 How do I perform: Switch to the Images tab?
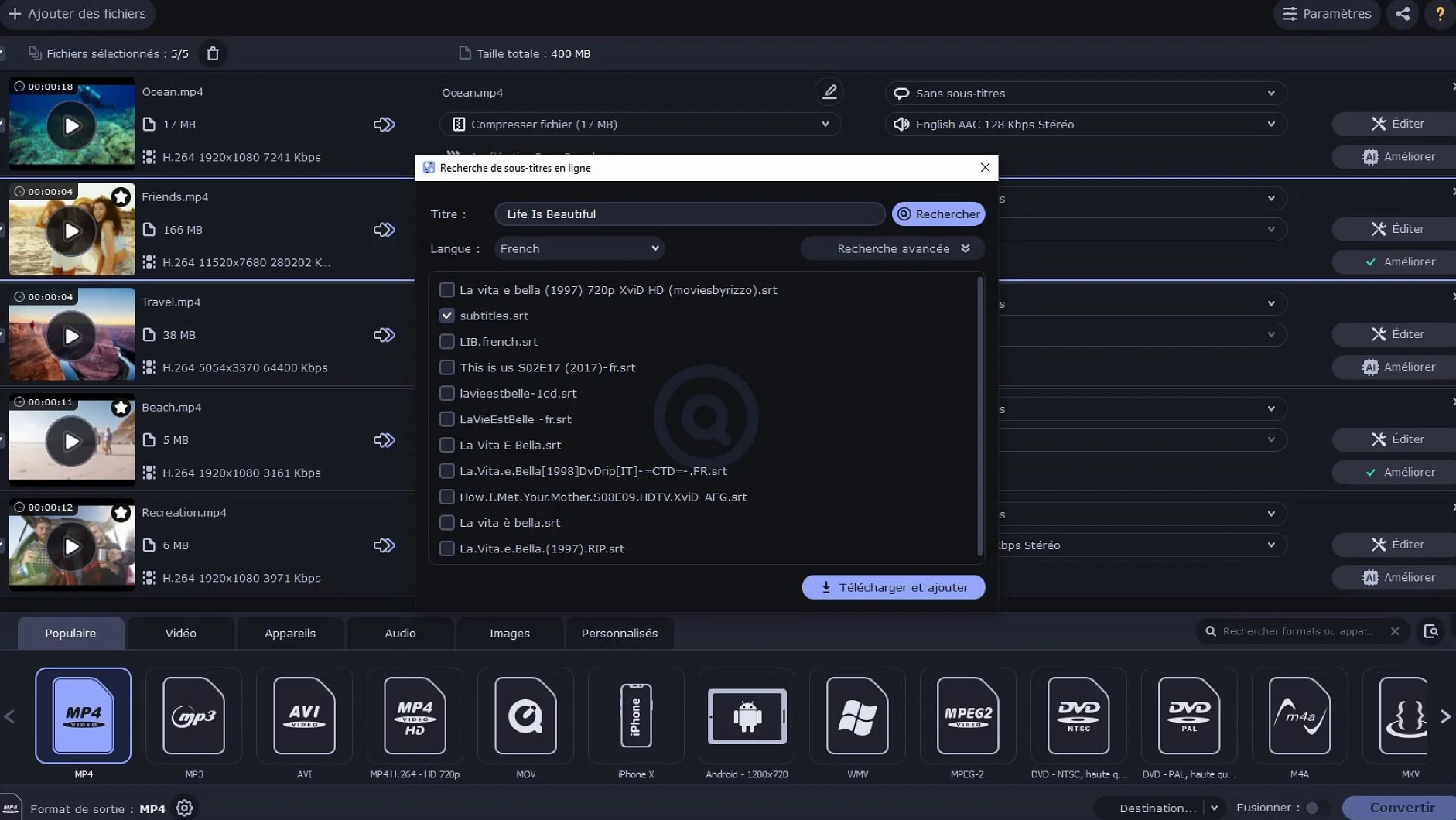pyautogui.click(x=509, y=633)
